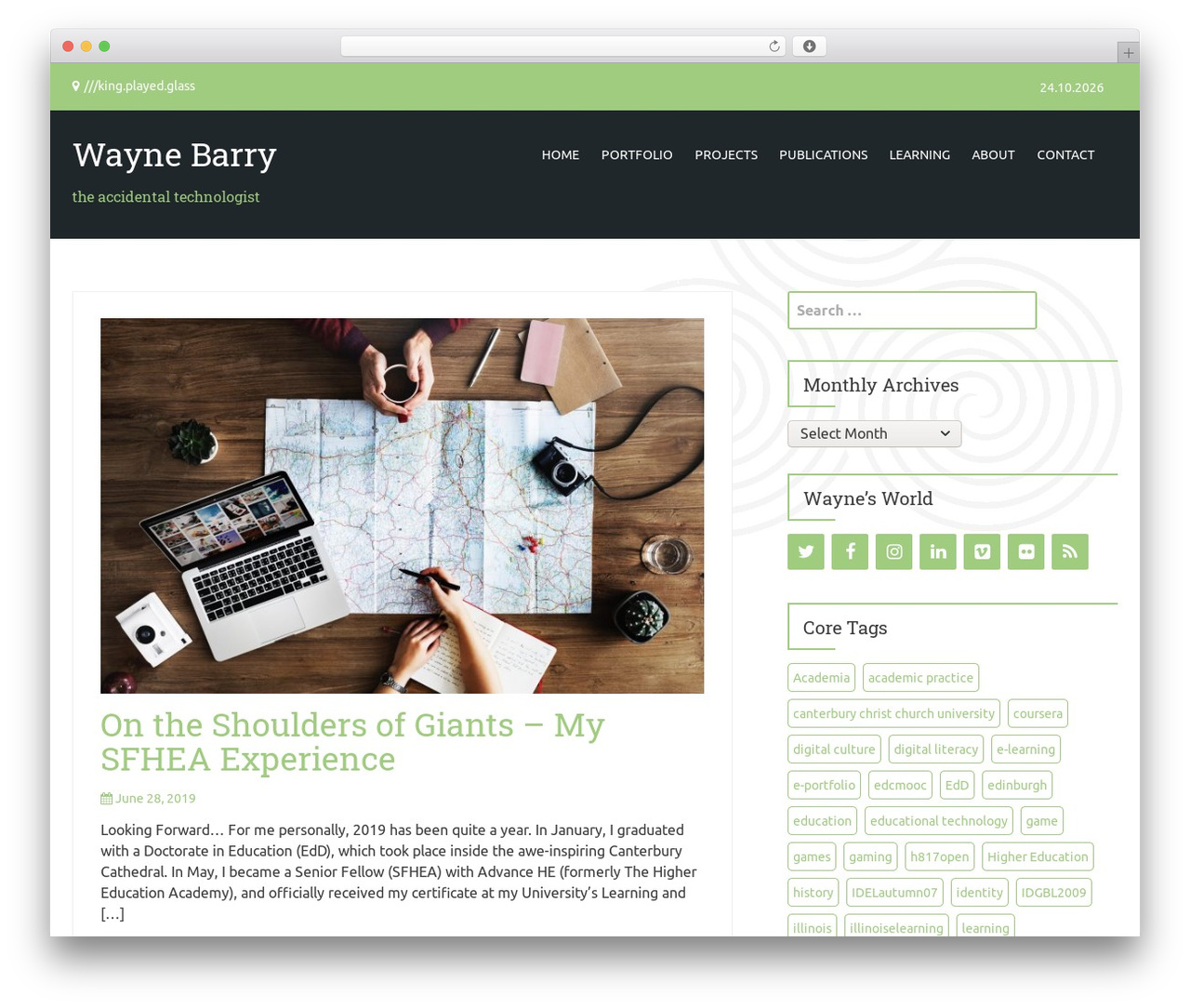Click the Search input field
This screenshot has width=1190, height=1008.
(x=912, y=311)
